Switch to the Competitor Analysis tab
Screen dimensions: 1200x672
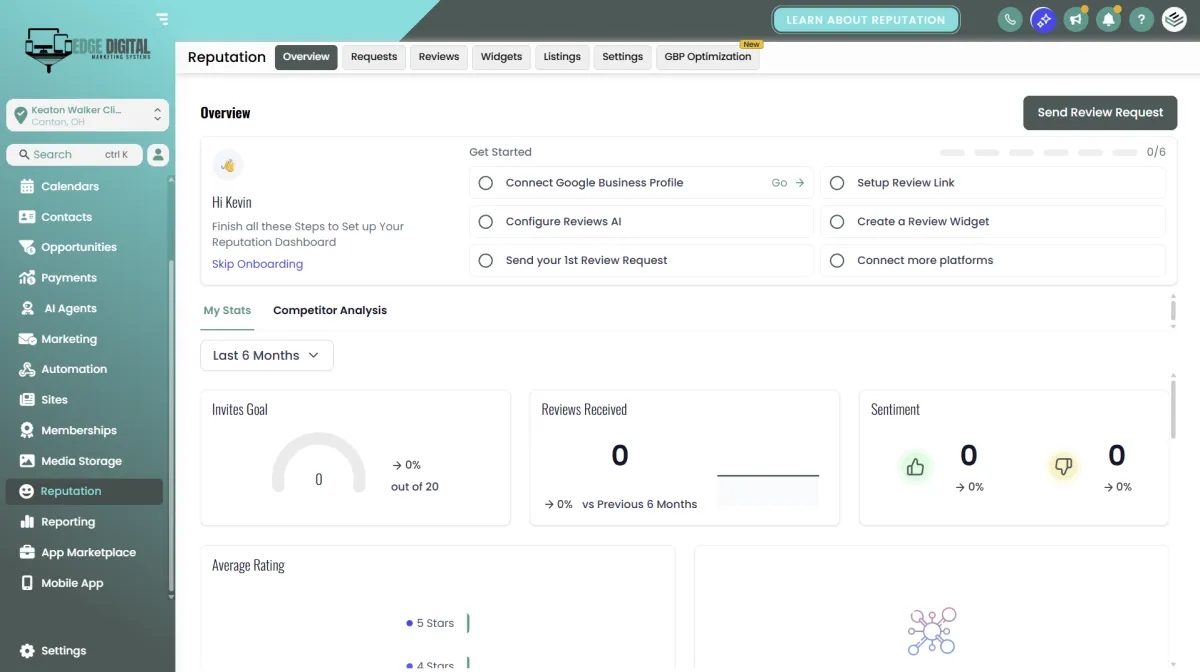point(330,310)
